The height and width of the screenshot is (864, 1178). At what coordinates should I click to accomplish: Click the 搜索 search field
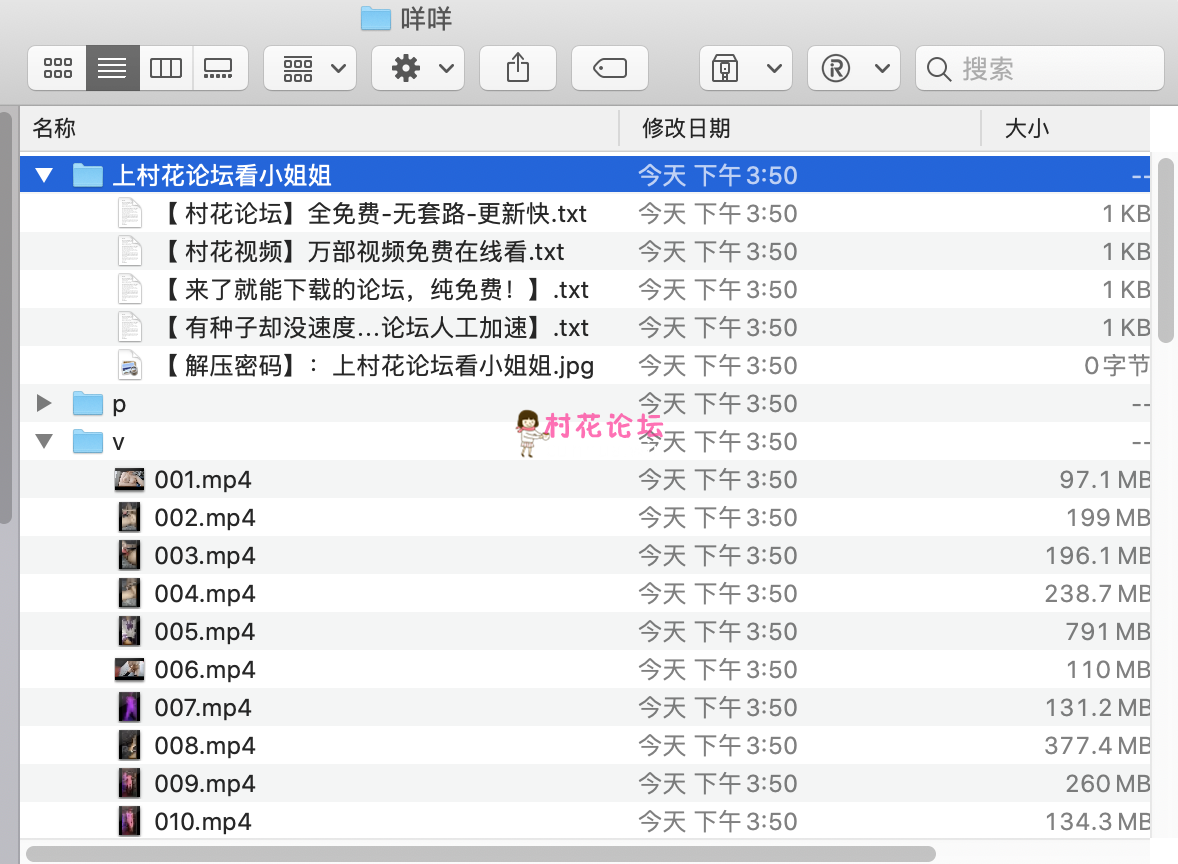tap(1040, 68)
